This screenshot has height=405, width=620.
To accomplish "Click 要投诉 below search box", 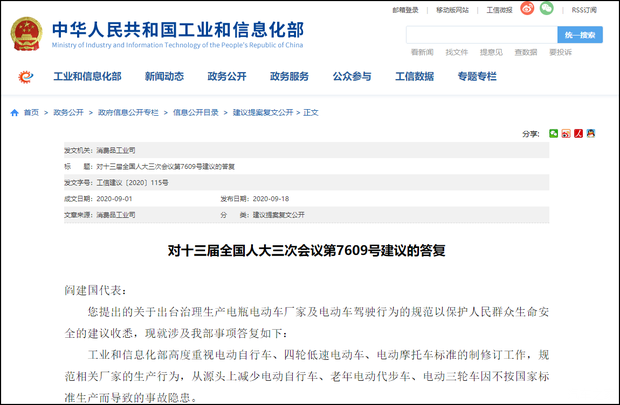I will tap(560, 52).
